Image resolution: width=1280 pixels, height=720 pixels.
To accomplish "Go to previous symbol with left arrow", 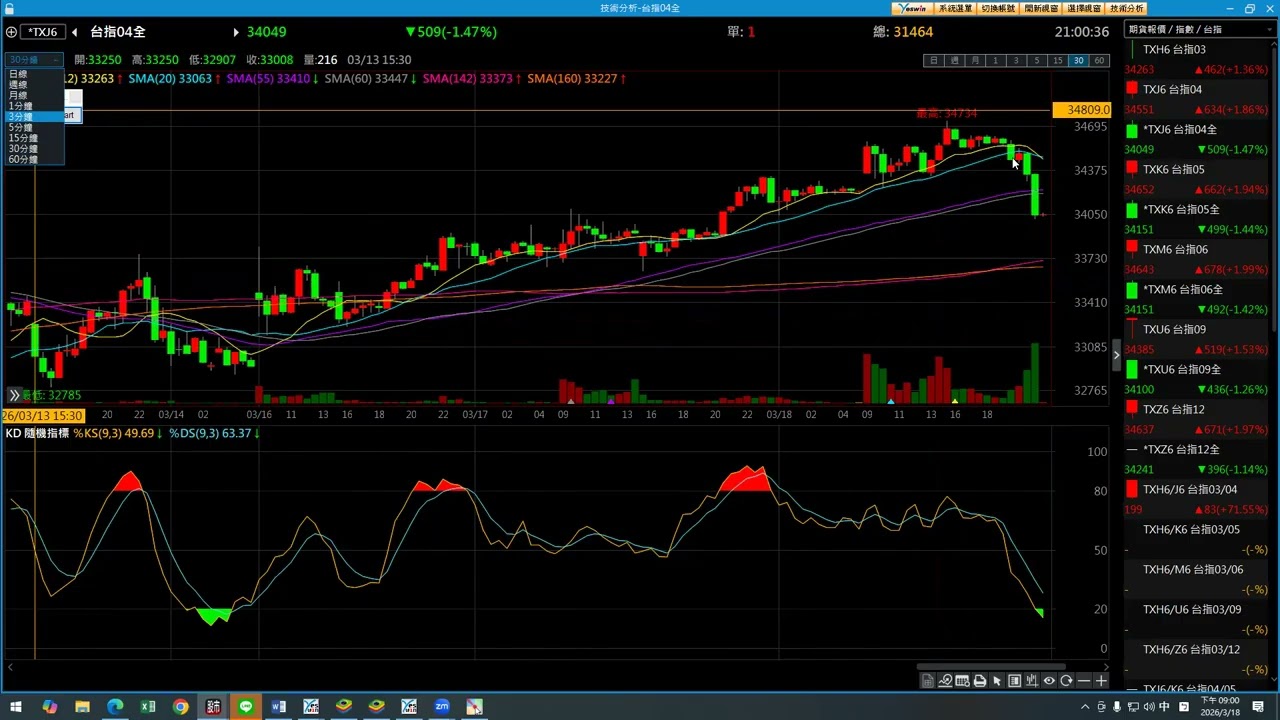I will point(75,32).
